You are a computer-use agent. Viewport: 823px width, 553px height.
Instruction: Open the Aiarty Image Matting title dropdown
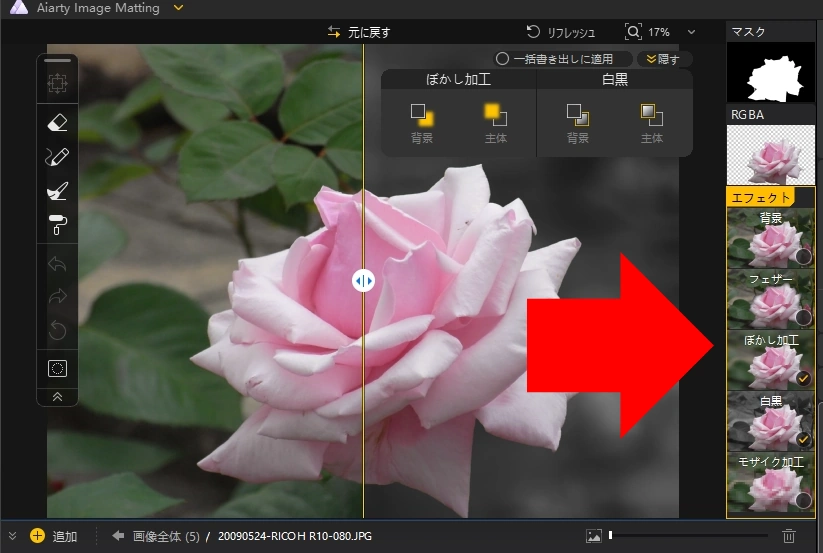(x=178, y=8)
